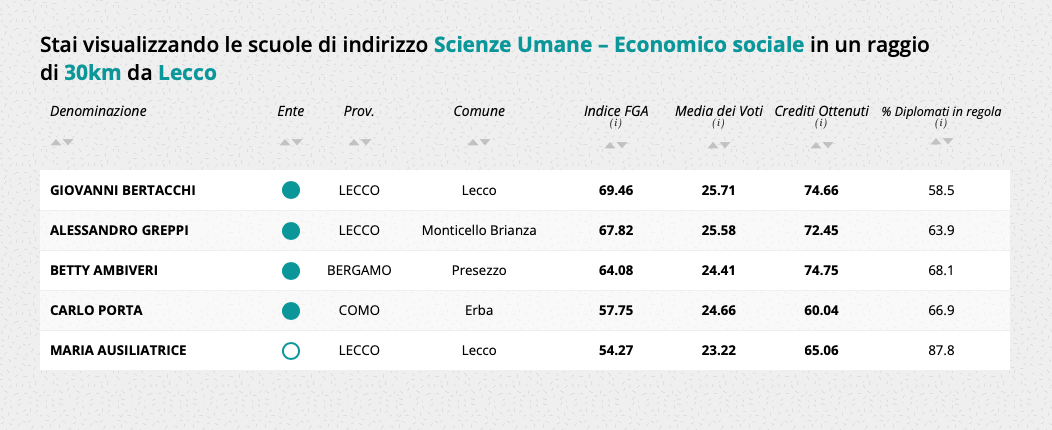The image size is (1052, 430).
Task: Sort the Denominazione column with its arrows
Action: coord(62,143)
